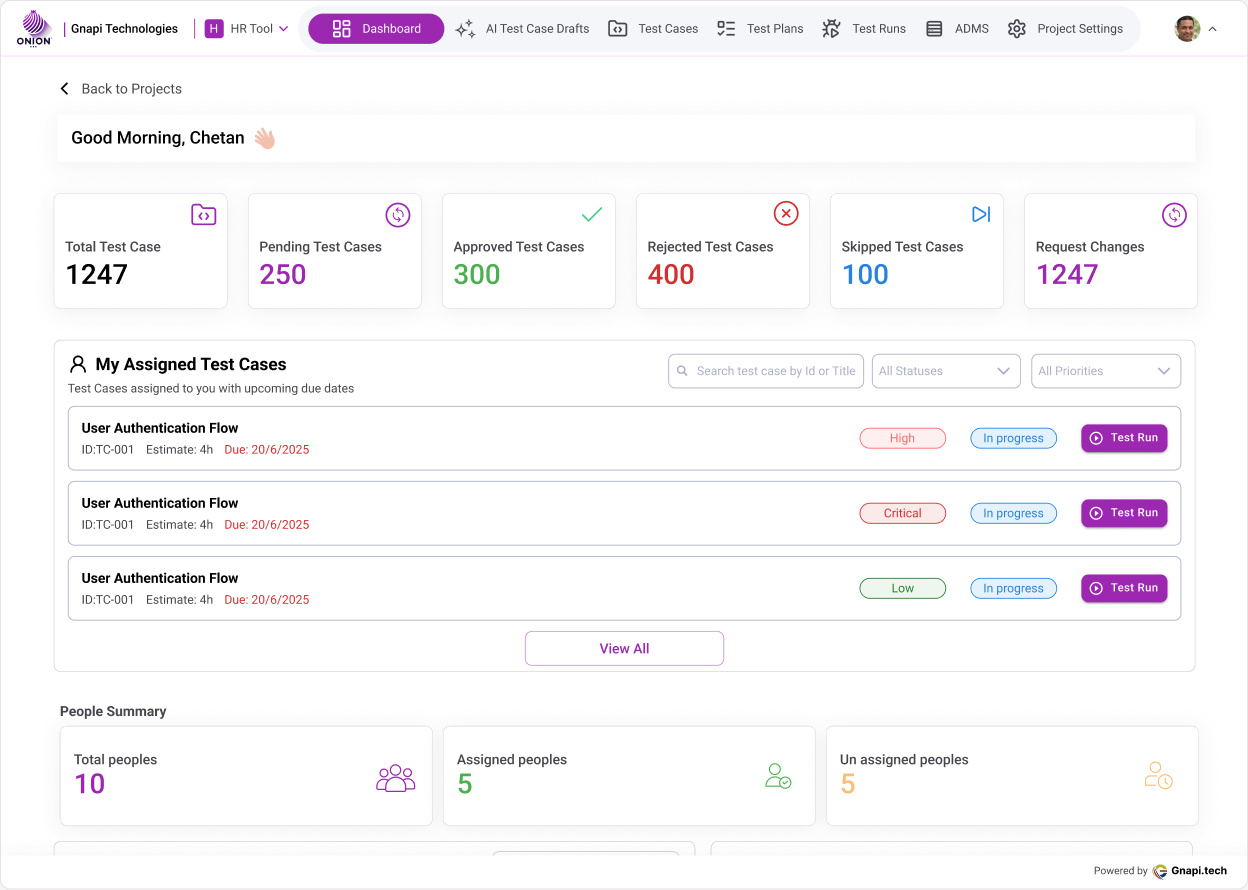
Task: Click the Un assigned peoples clock icon
Action: [1158, 775]
